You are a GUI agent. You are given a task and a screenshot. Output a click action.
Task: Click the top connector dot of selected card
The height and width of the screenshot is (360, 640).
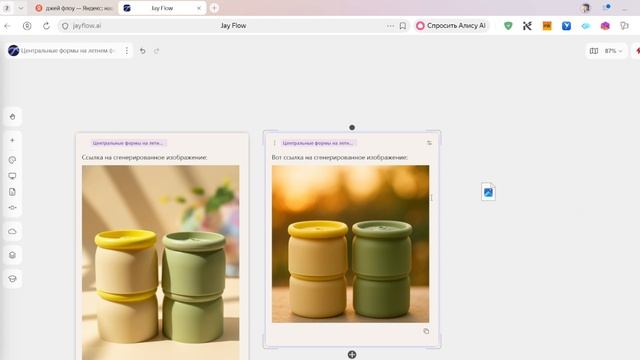click(x=352, y=127)
